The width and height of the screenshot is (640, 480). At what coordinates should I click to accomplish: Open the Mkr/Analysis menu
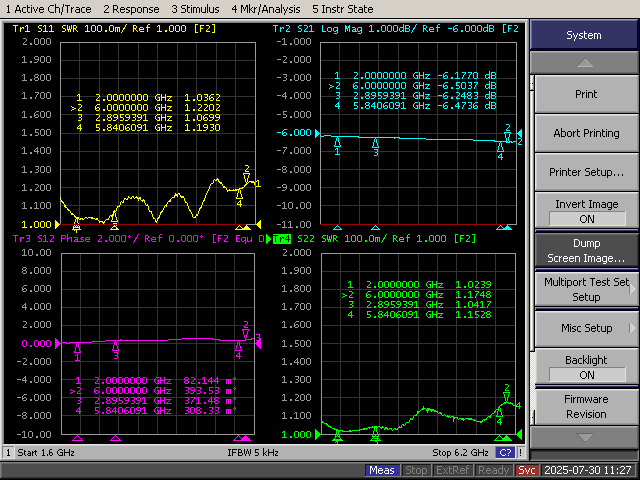click(266, 9)
